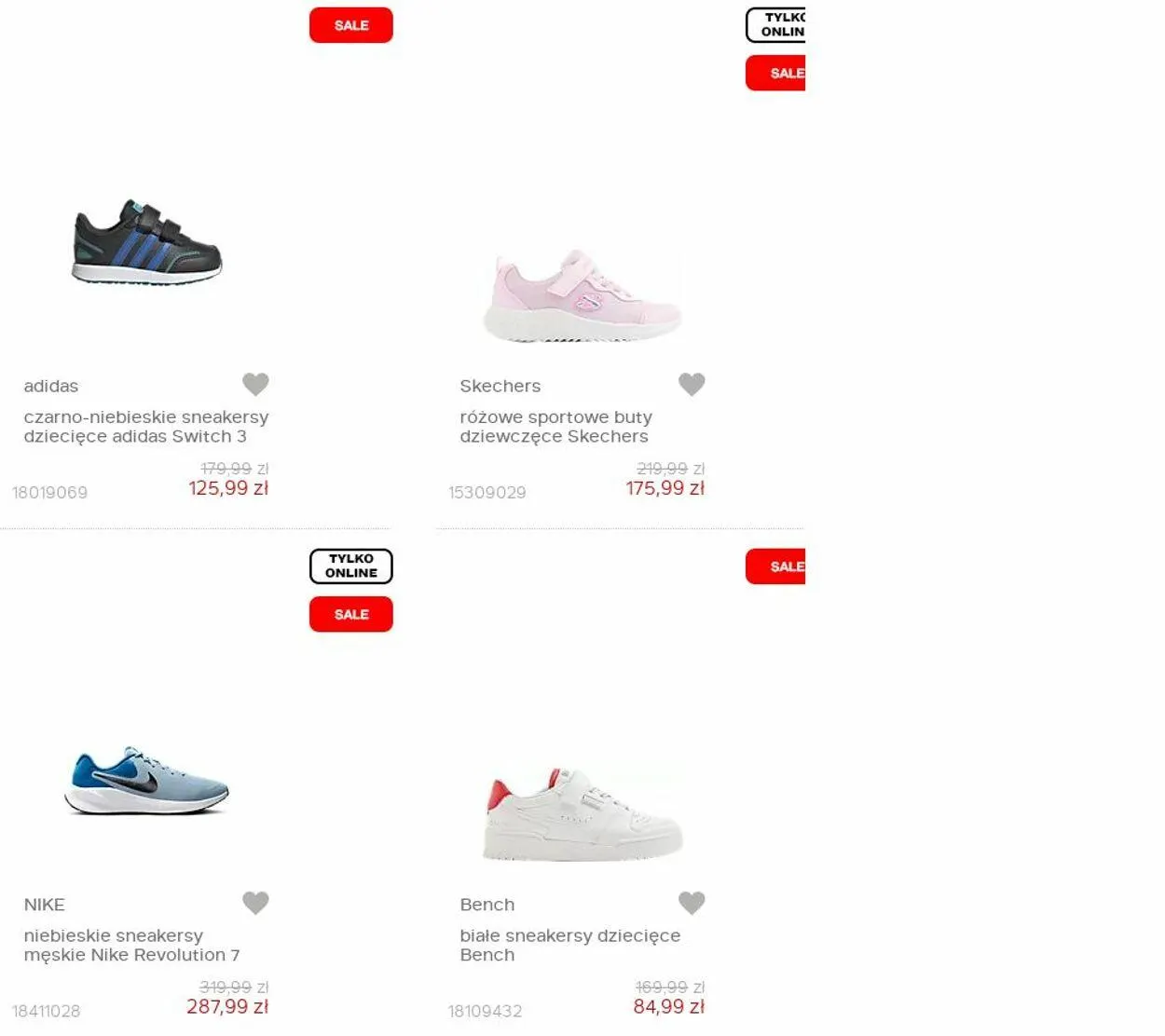Click the 84,99 zł Bench sale price

pos(668,1006)
